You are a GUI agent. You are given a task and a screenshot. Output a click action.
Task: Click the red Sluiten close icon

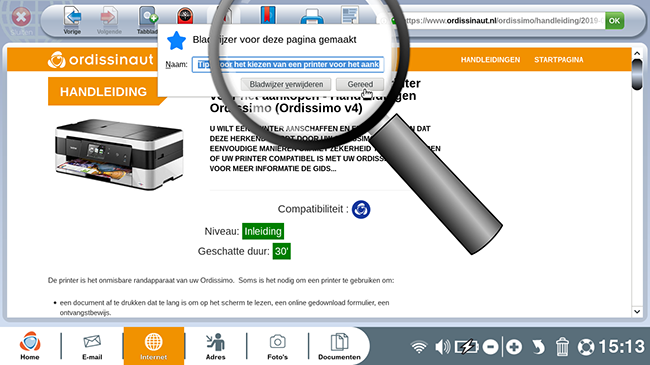point(21,17)
